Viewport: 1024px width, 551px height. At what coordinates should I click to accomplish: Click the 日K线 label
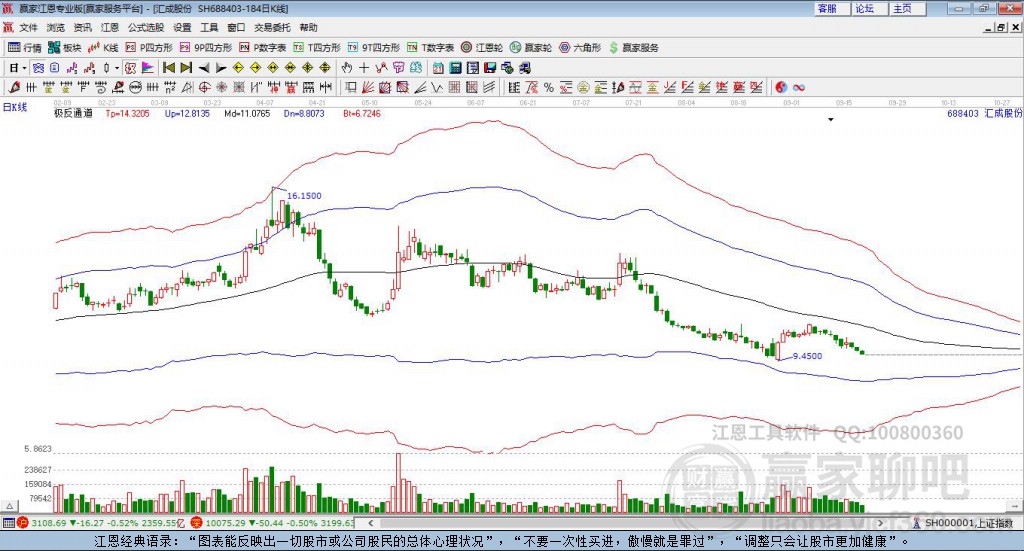[x=14, y=107]
